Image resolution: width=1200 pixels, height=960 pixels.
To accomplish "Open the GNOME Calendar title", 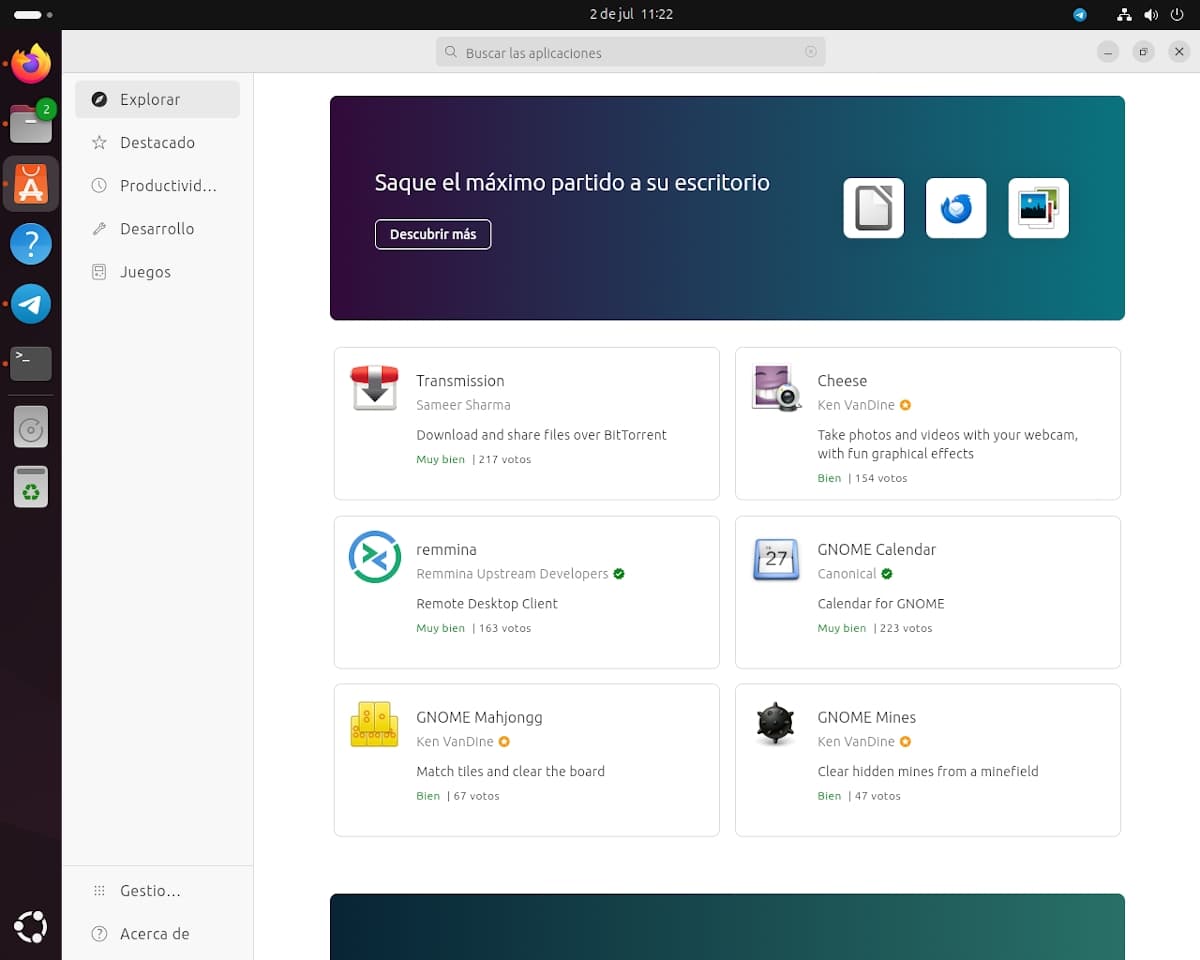I will (876, 549).
